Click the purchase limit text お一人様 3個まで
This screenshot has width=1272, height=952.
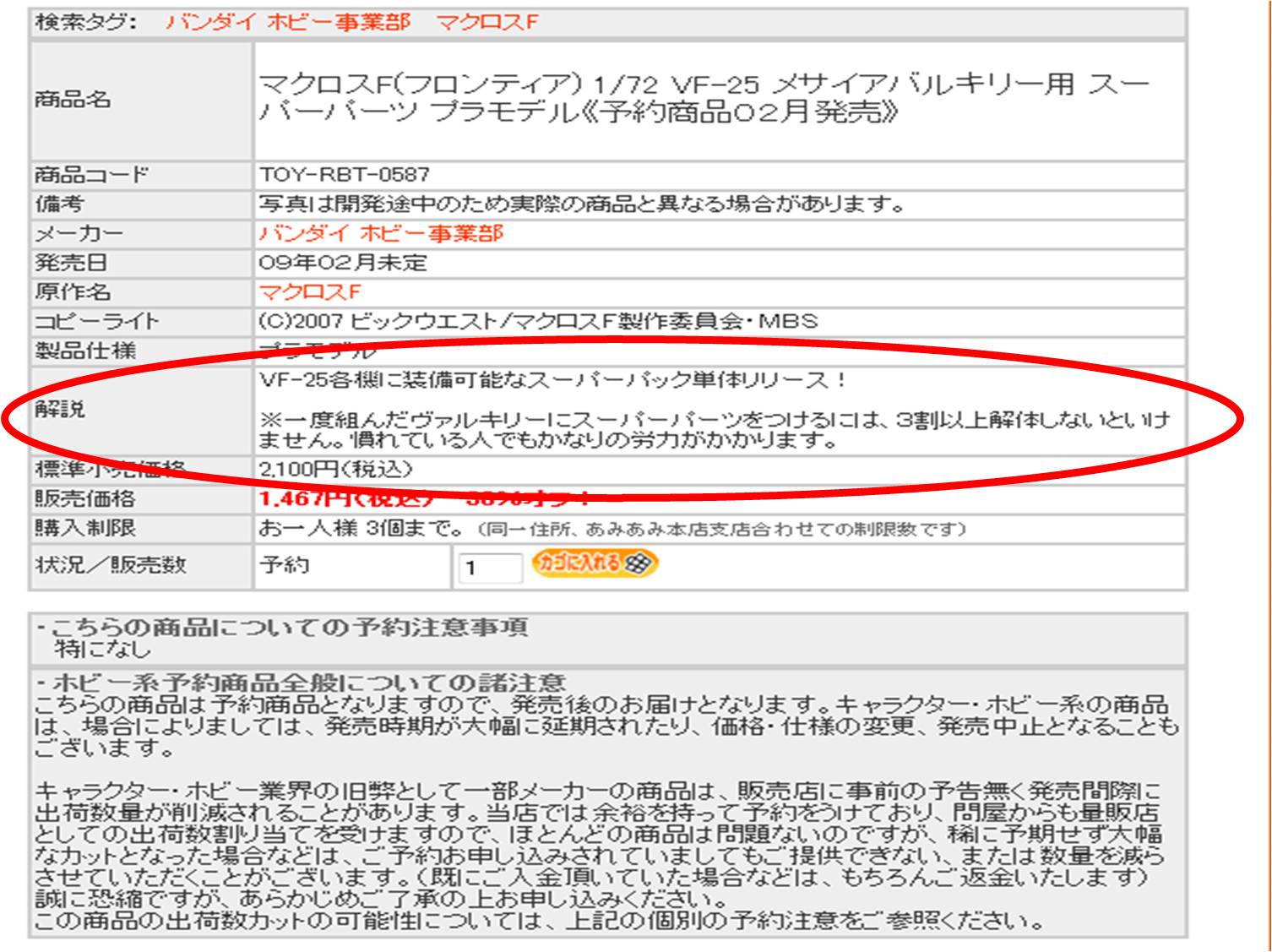pos(361,528)
